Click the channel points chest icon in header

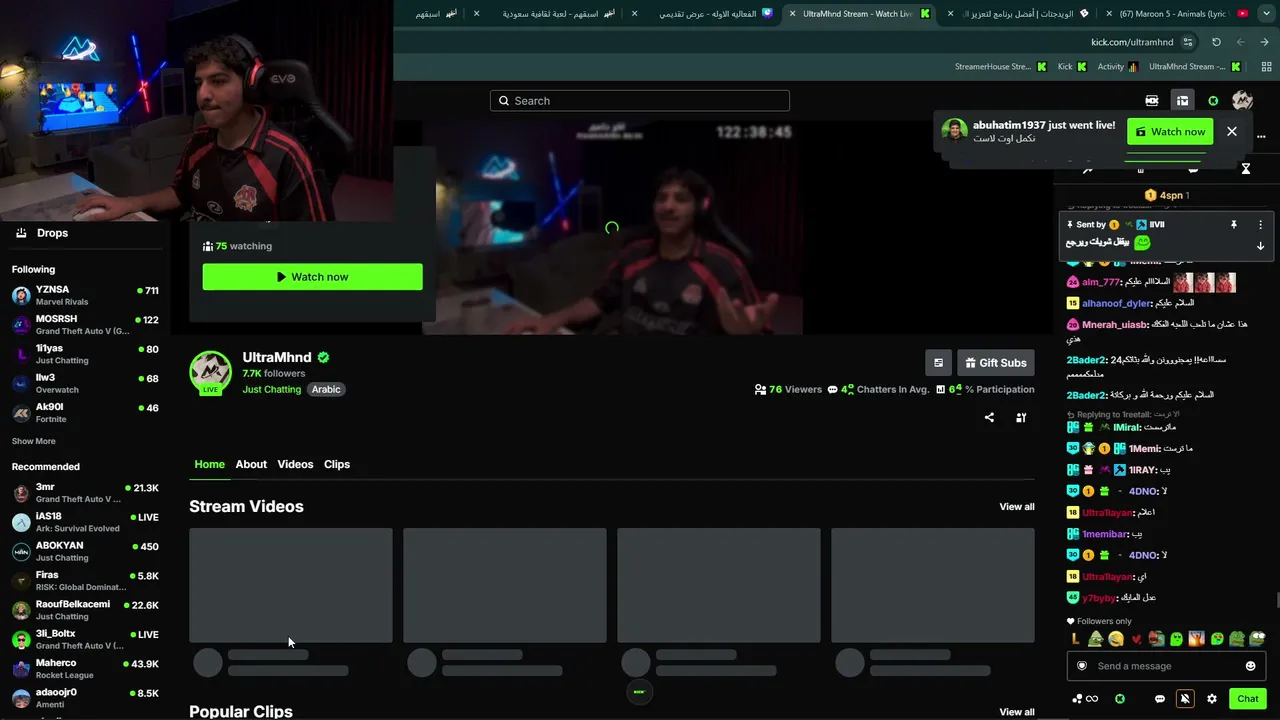click(x=1182, y=101)
